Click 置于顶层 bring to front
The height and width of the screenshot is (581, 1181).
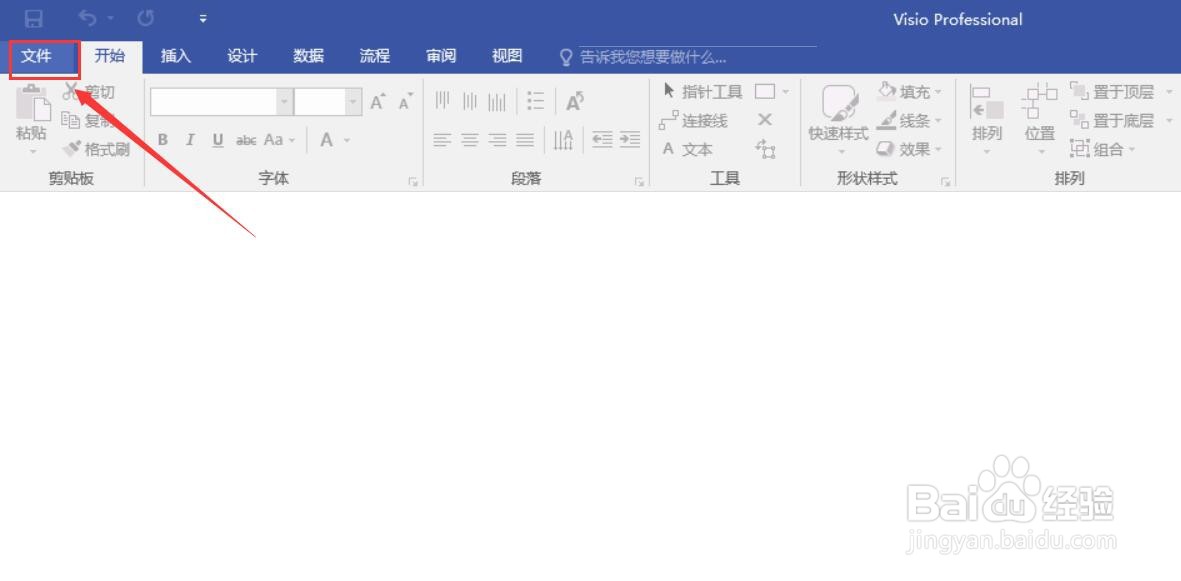tap(1112, 92)
